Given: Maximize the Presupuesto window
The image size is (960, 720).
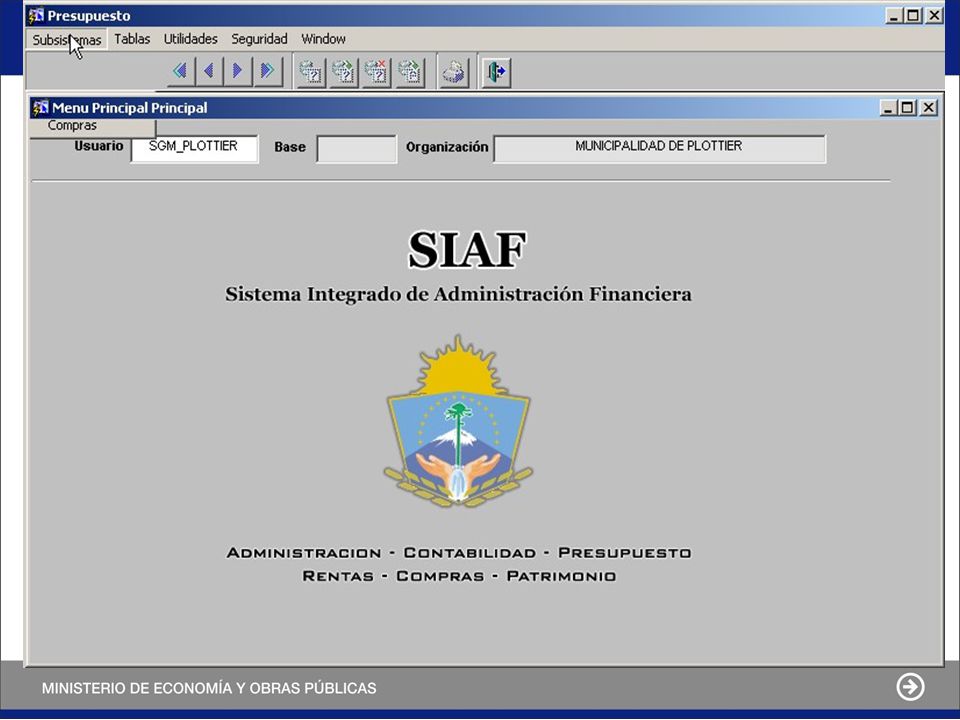Looking at the screenshot, I should click(x=913, y=16).
